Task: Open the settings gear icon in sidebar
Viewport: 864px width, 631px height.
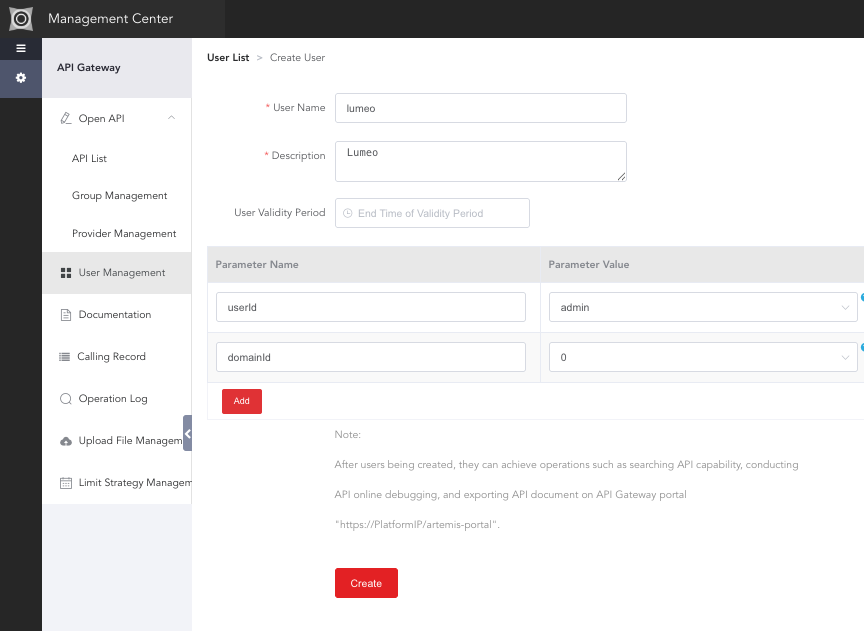Action: (x=21, y=78)
